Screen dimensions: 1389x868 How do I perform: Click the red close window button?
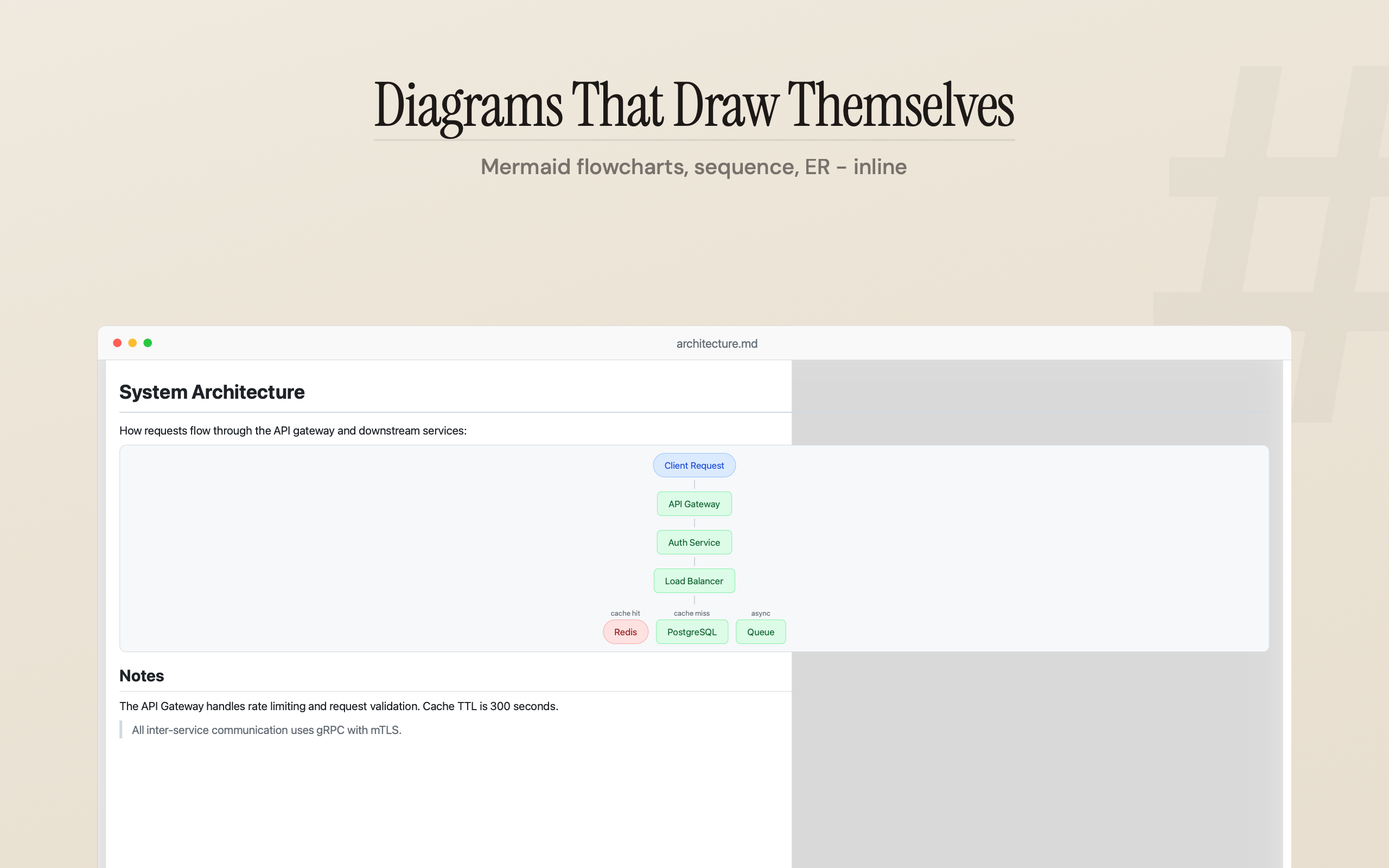click(x=117, y=343)
